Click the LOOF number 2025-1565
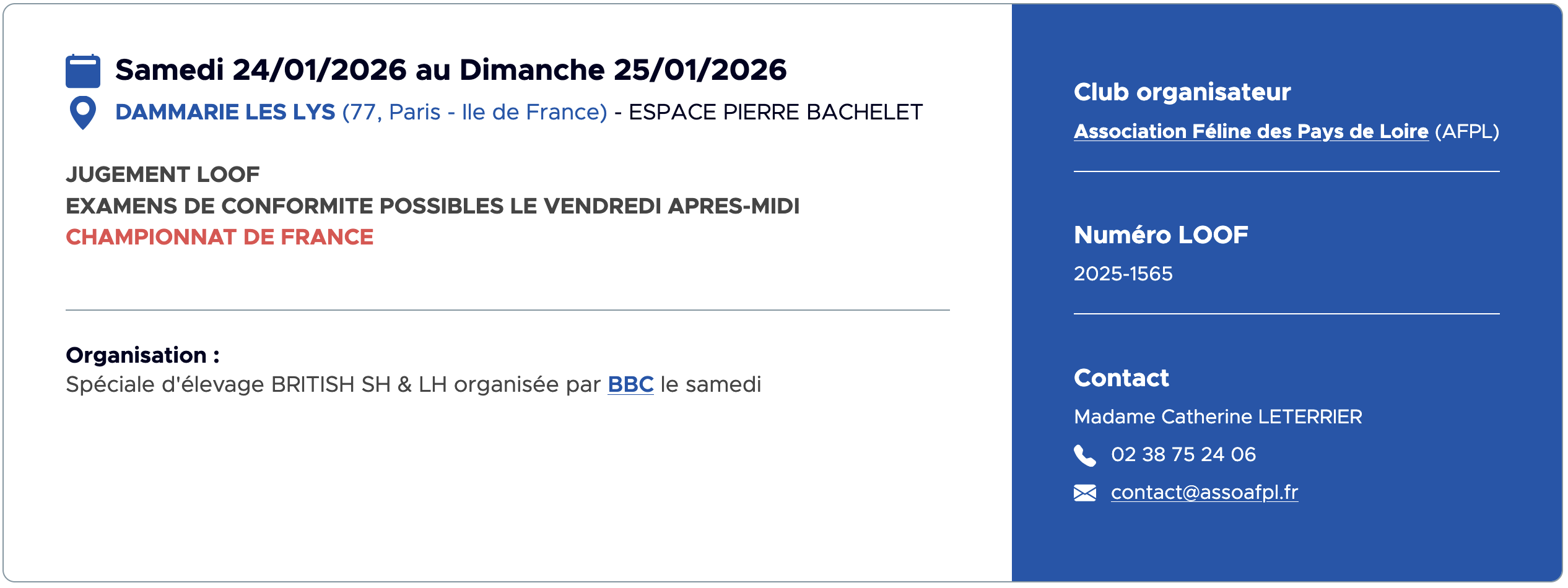Viewport: 1568px width, 588px height. 1123,274
